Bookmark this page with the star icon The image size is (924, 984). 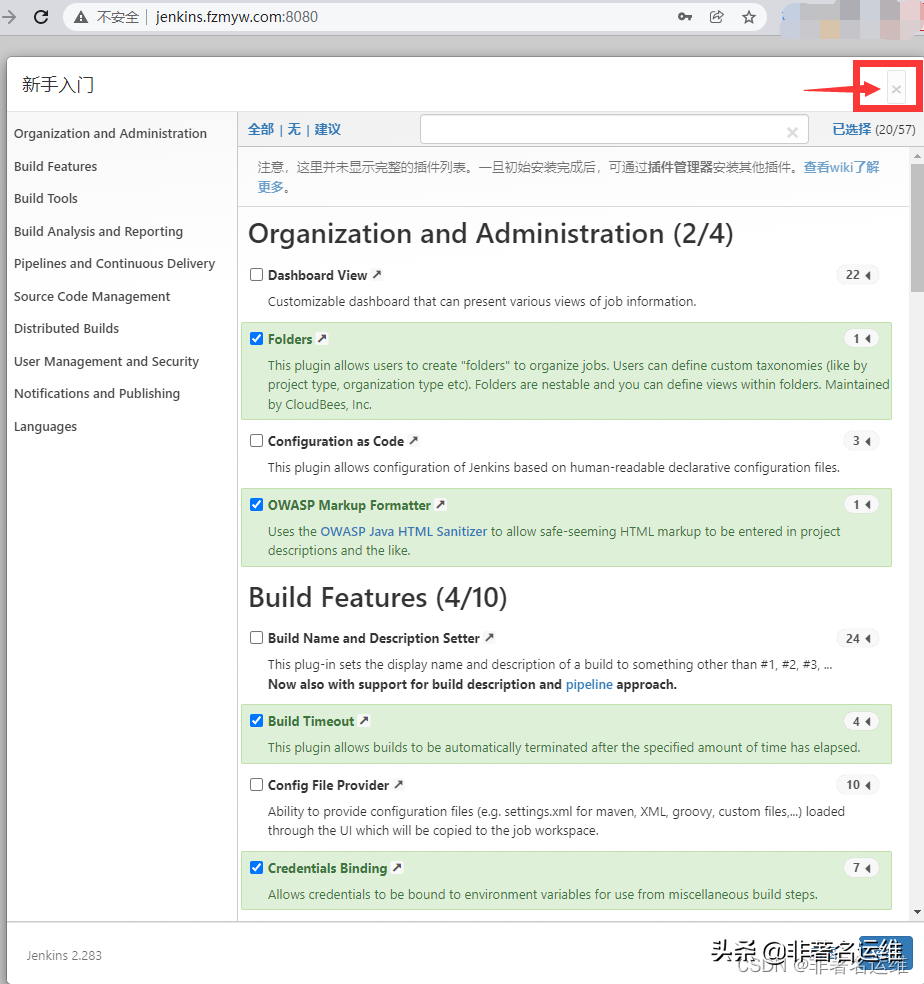tap(748, 17)
